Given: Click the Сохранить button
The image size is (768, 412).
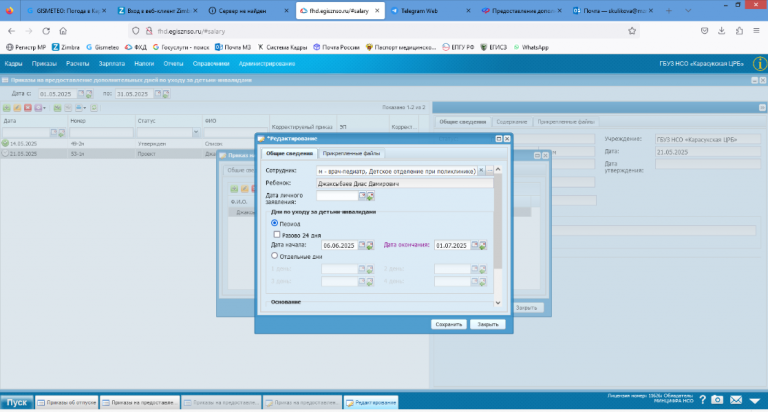Looking at the screenshot, I should click(449, 324).
